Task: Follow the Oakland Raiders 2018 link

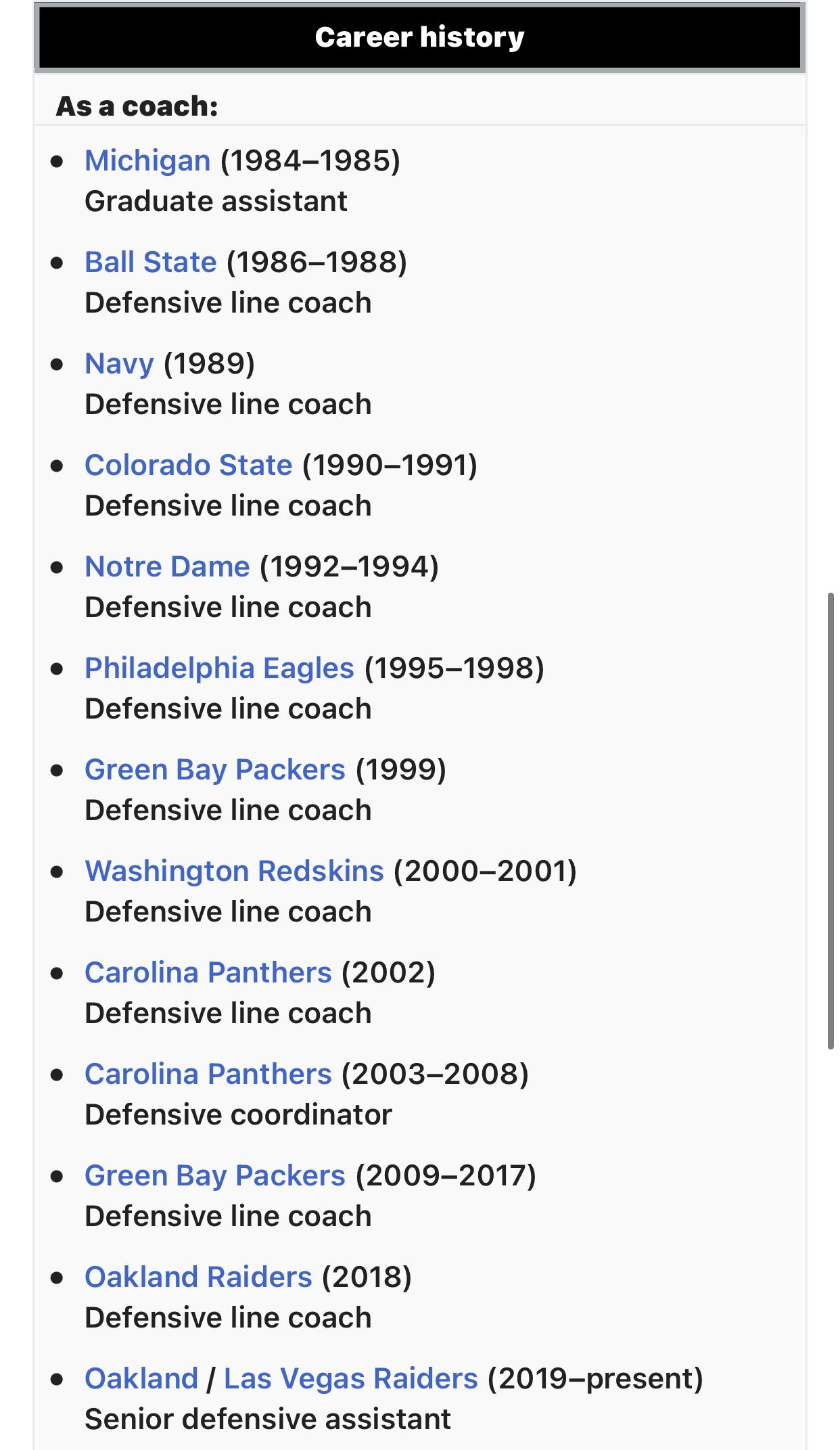Action: pyautogui.click(x=199, y=1277)
